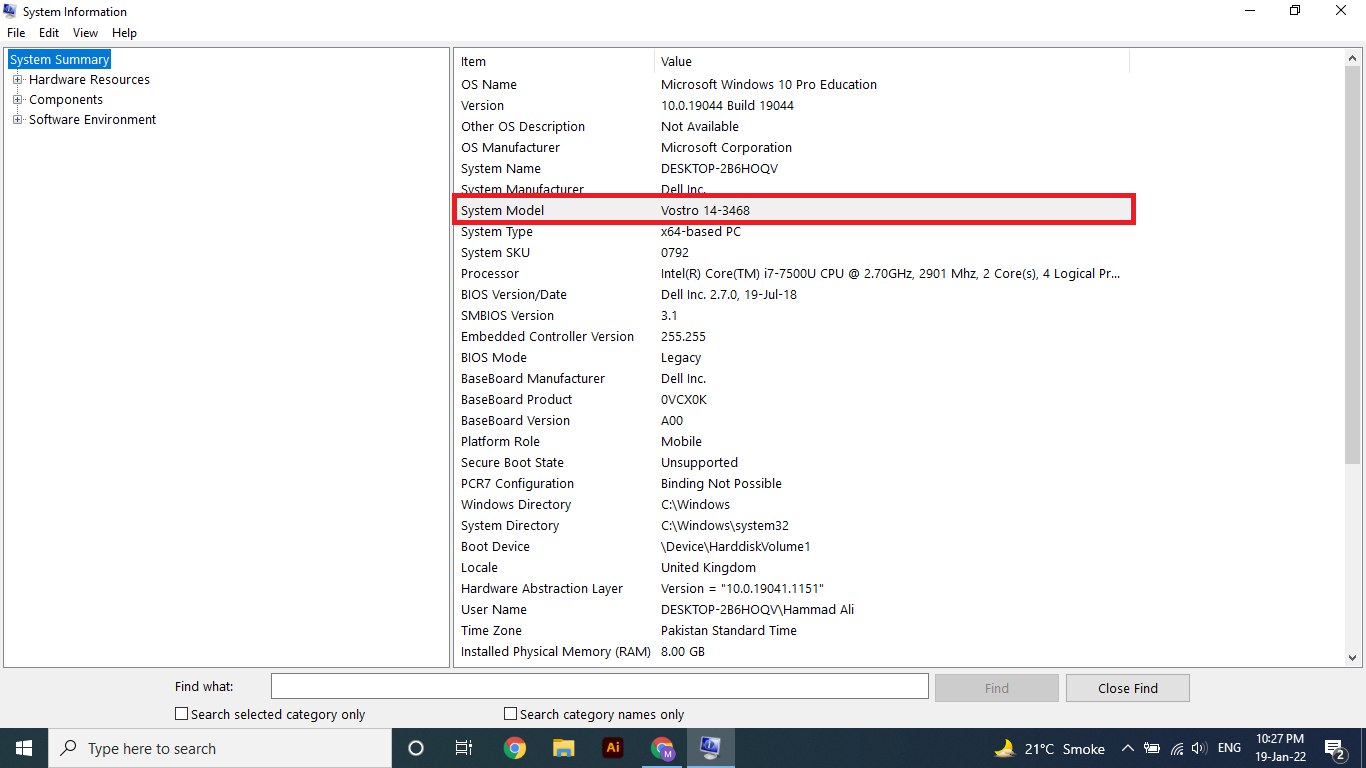Open Cortana circle icon on taskbar
The width and height of the screenshot is (1366, 768).
tap(416, 748)
